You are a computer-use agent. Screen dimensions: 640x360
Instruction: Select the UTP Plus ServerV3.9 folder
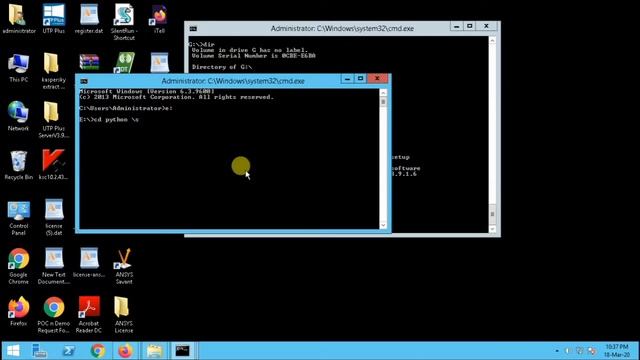click(x=53, y=120)
